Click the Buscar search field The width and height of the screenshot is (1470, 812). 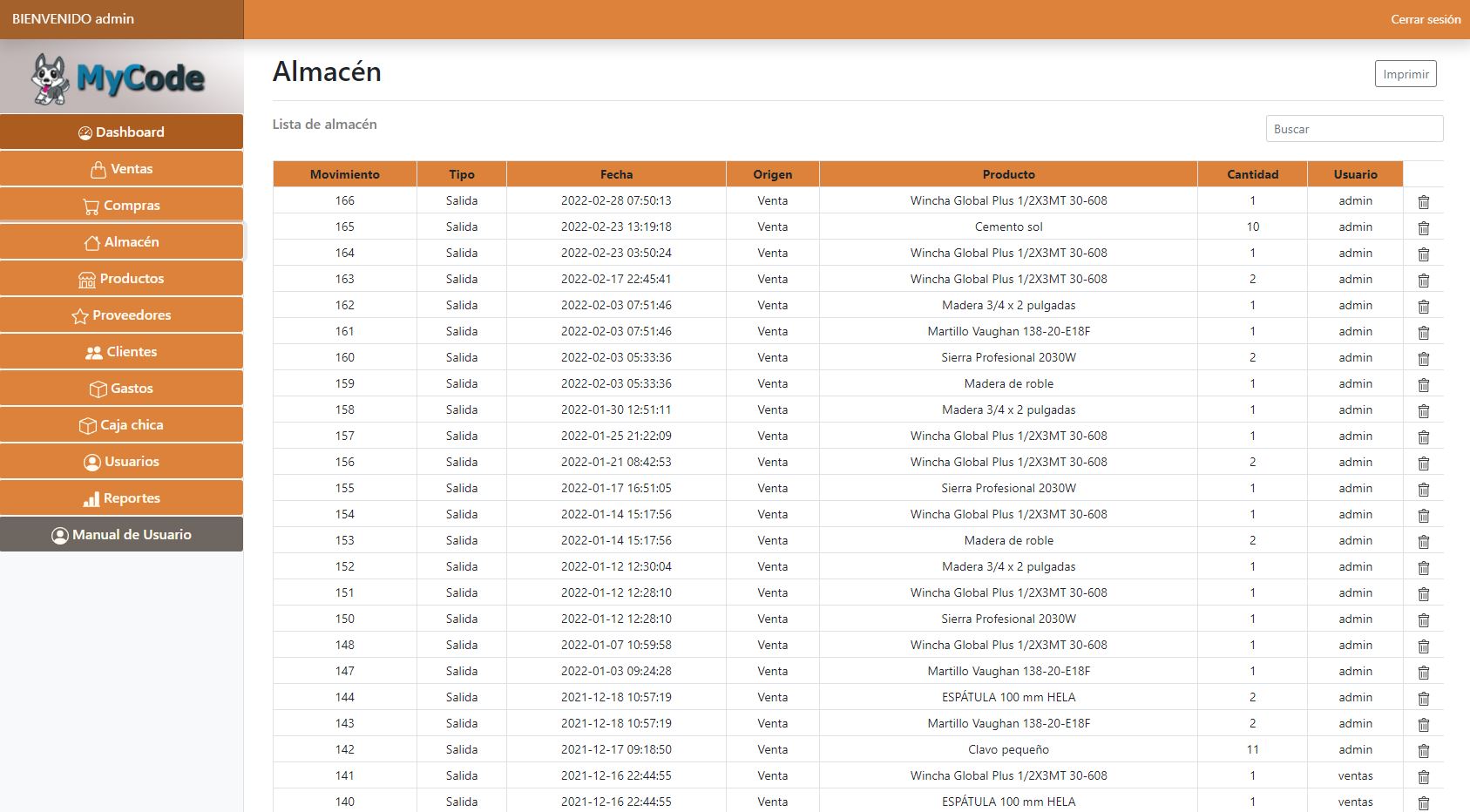pyautogui.click(x=1353, y=129)
